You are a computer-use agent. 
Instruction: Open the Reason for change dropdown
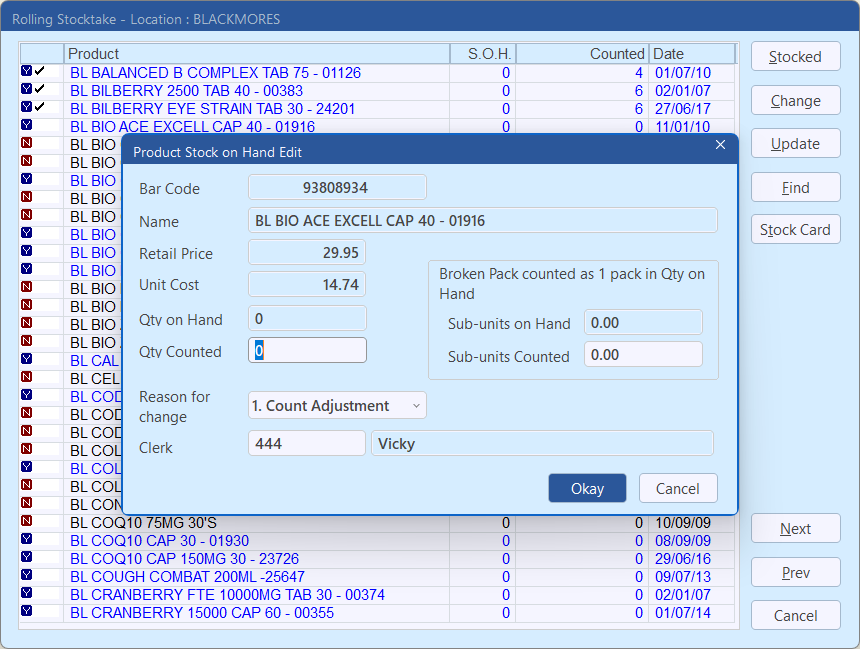point(337,406)
